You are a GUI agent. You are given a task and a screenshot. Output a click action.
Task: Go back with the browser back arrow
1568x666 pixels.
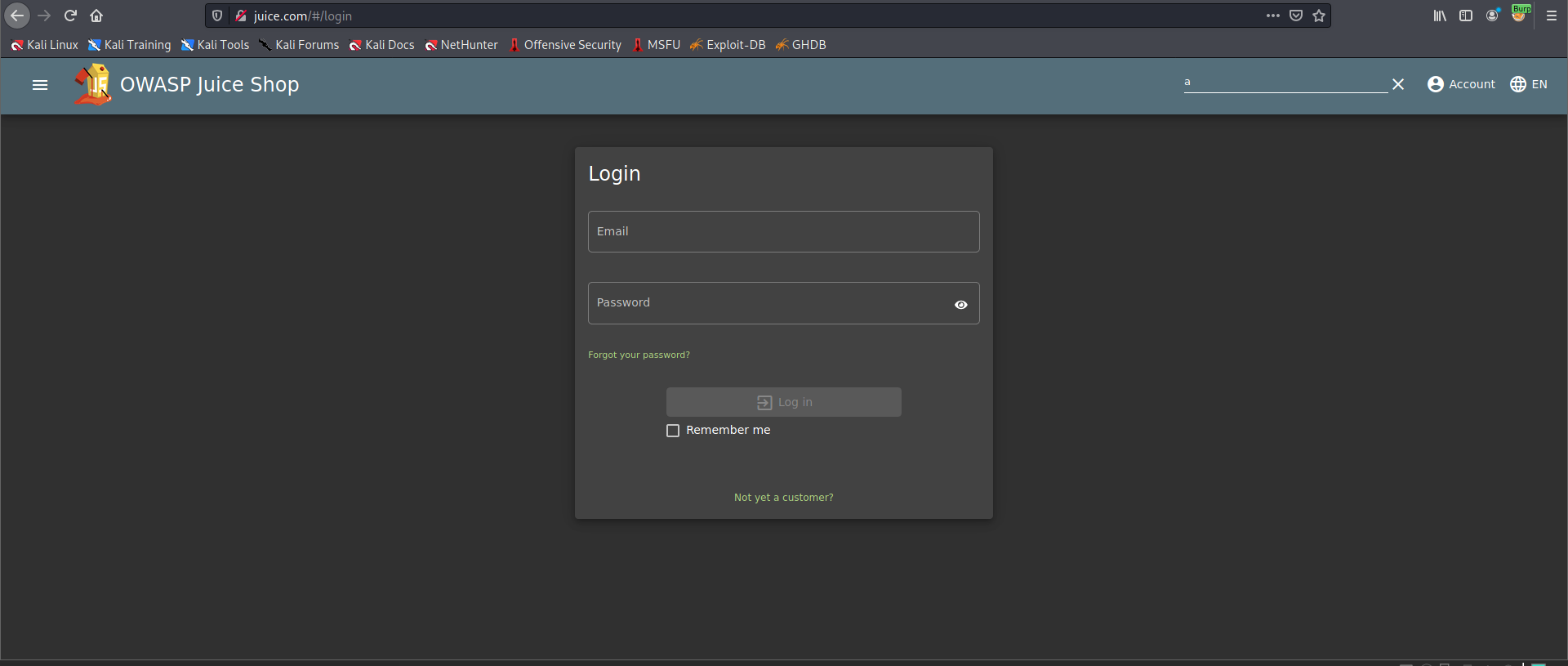[17, 16]
